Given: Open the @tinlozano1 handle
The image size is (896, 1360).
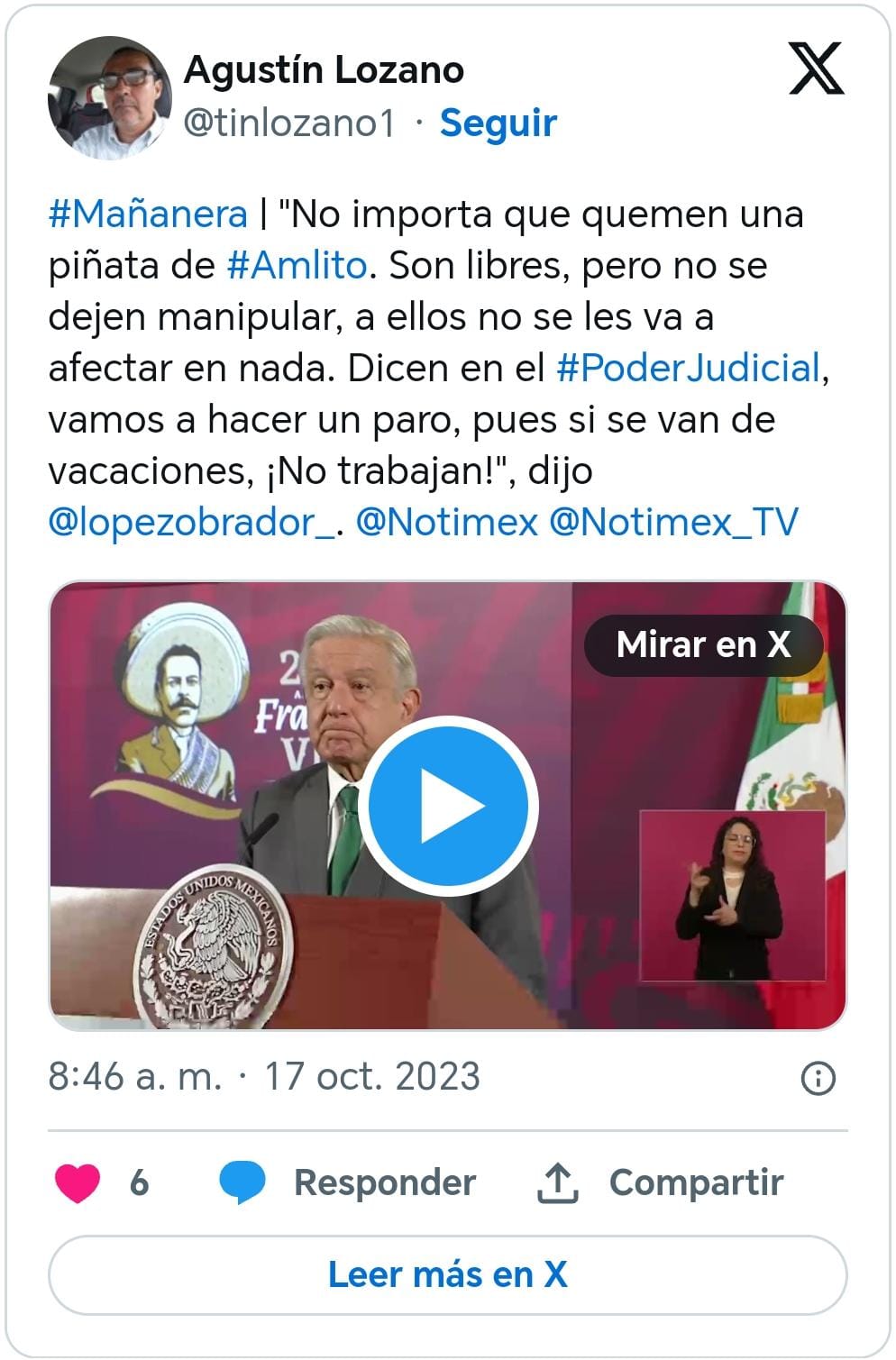Looking at the screenshot, I should coord(289,123).
